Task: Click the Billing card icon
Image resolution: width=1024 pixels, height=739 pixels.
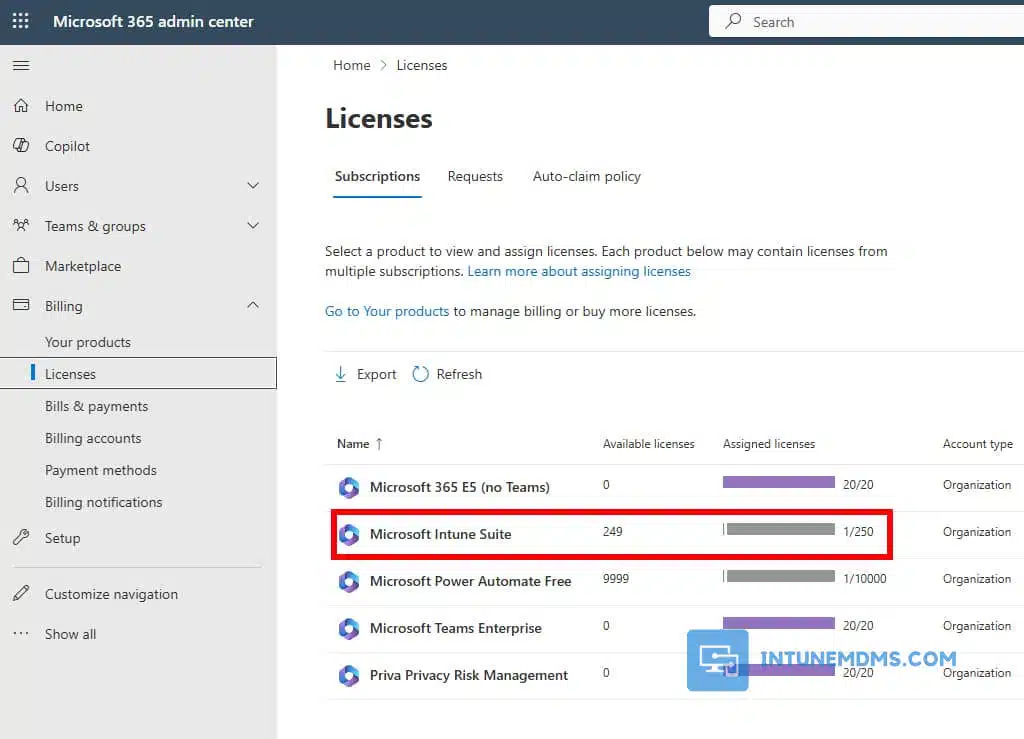Action: (x=21, y=305)
